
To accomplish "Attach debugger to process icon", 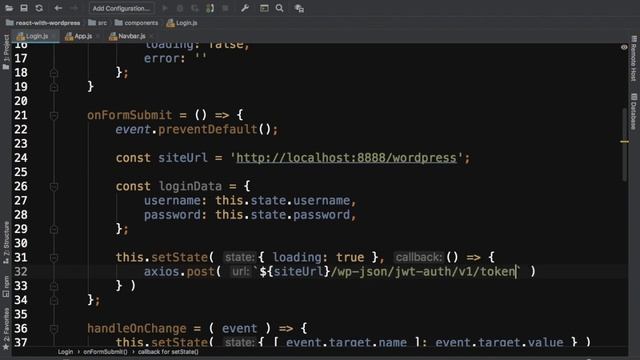I will (x=210, y=8).
